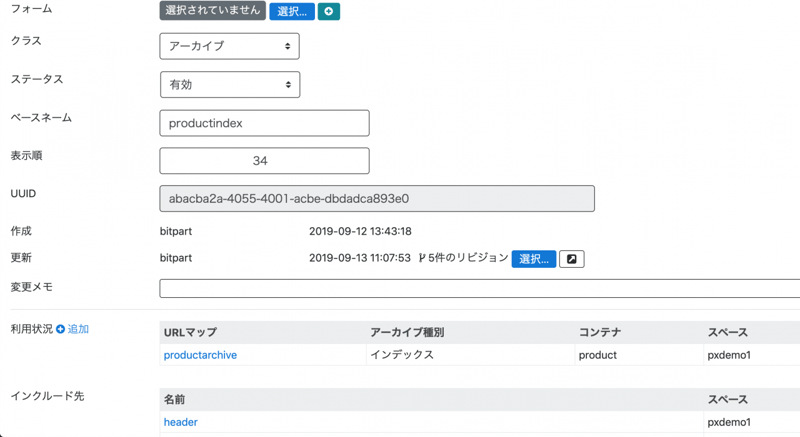The width and height of the screenshot is (800, 437).
Task: Click the green plus icon beside フォーム
Action: click(329, 11)
